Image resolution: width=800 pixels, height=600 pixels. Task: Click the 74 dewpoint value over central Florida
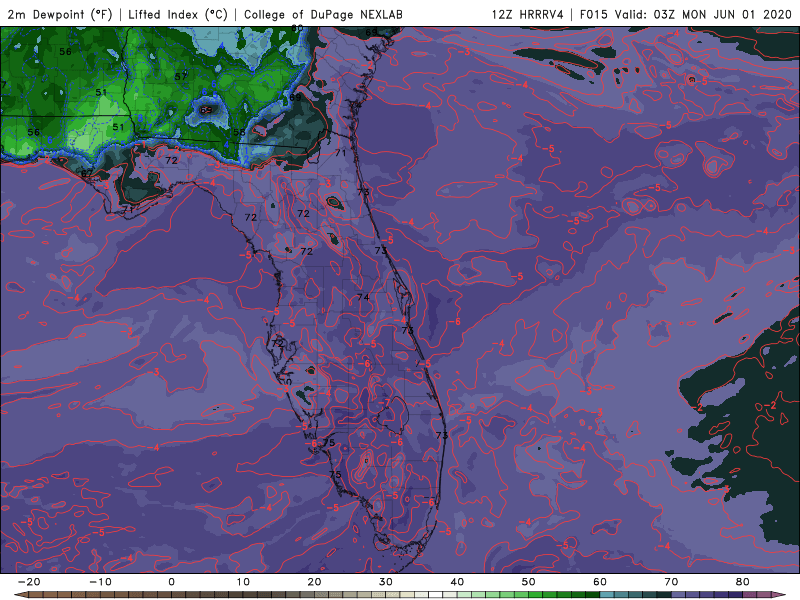pyautogui.click(x=363, y=297)
